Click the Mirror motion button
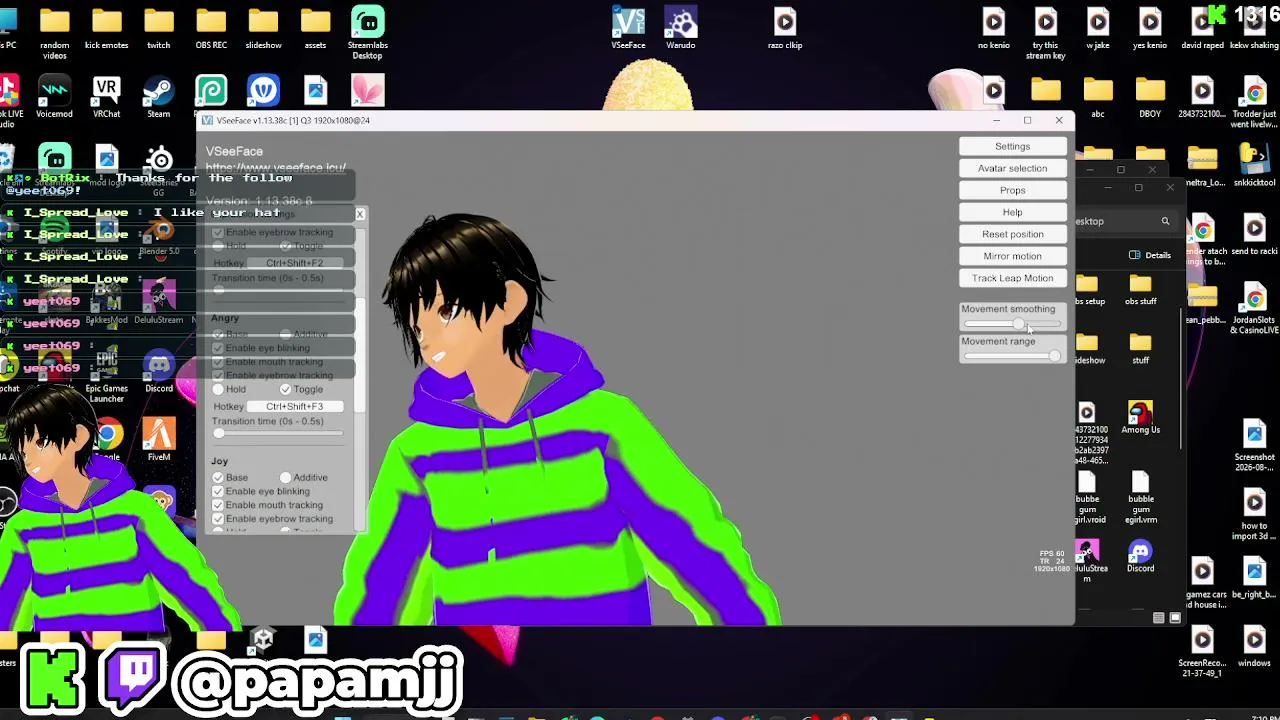Screen dimensions: 1280x720 (x=1012, y=256)
